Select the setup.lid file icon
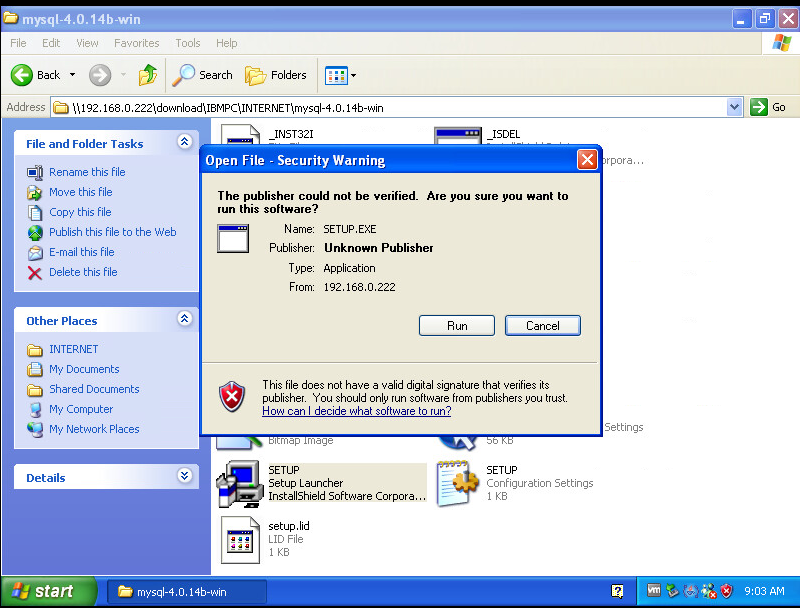 pos(240,538)
